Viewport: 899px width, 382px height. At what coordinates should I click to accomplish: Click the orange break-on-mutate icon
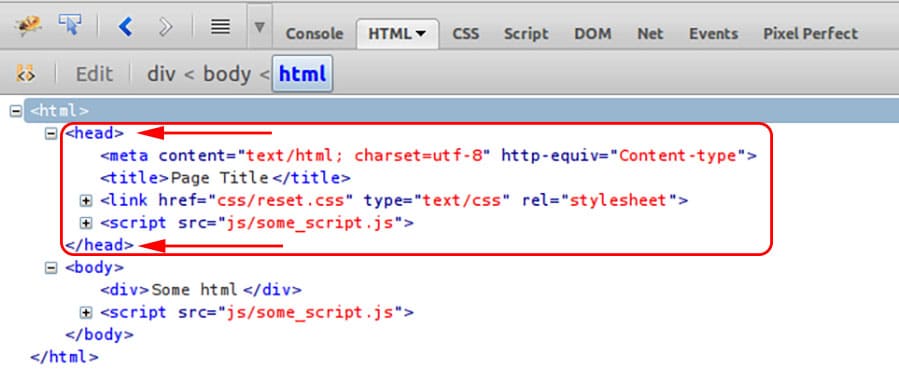click(25, 73)
